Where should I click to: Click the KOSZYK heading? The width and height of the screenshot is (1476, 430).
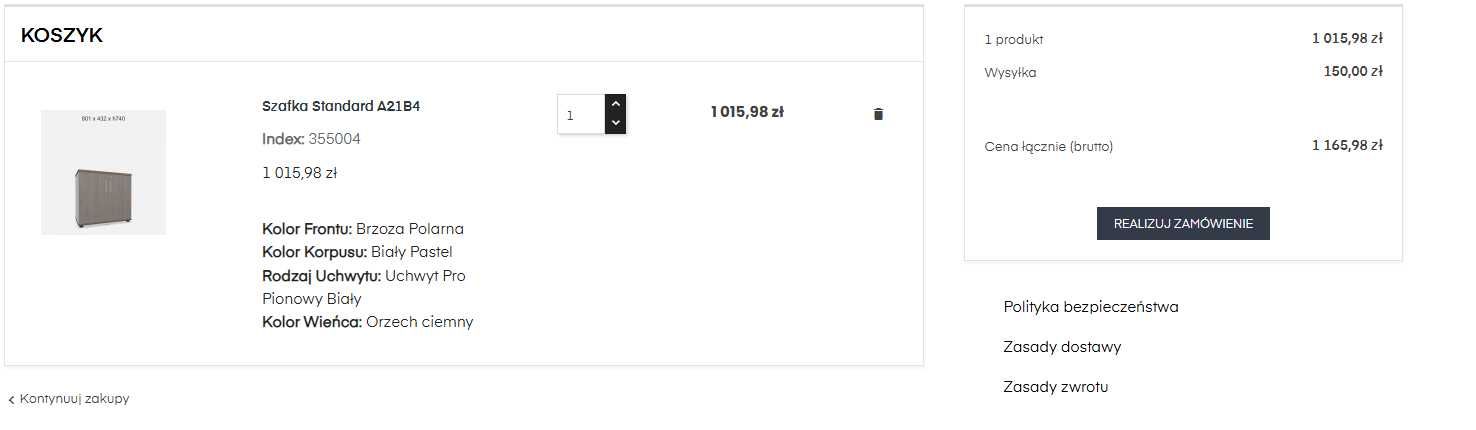point(62,36)
